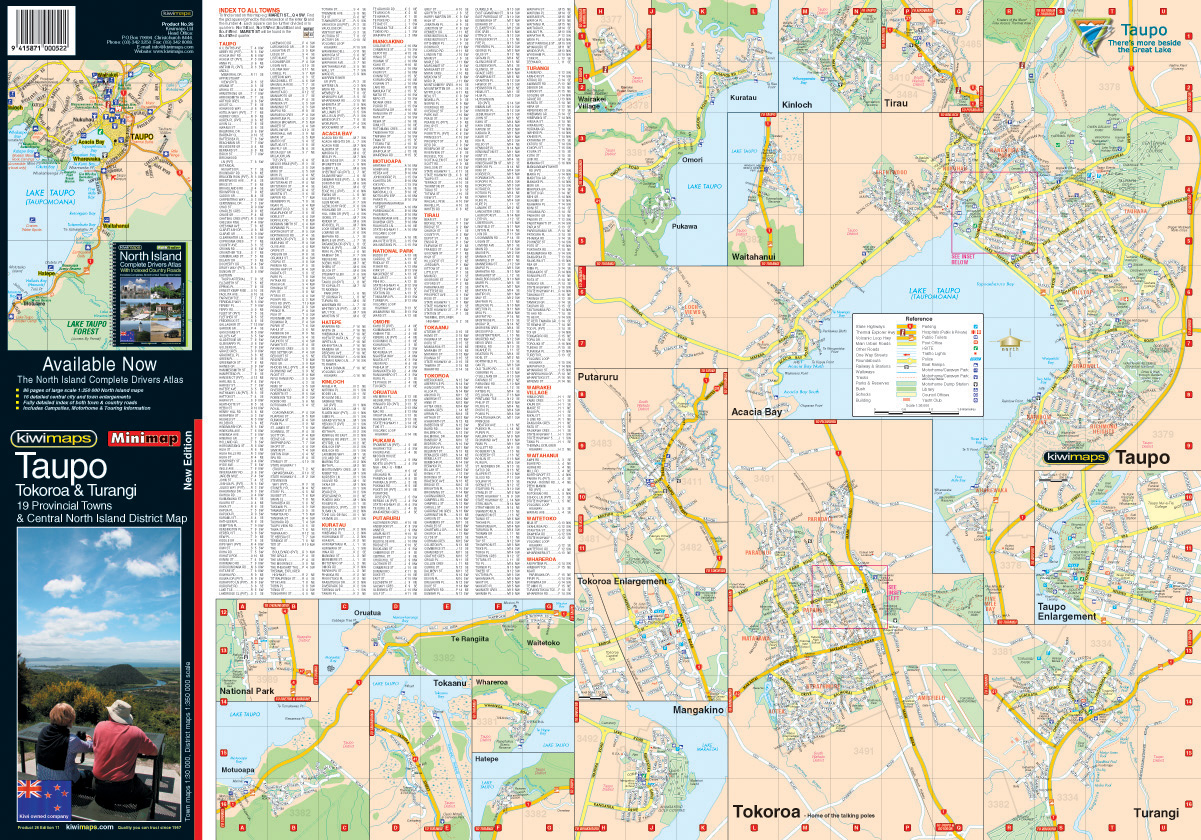Click the One Way Streets arrow in legend

[907, 355]
